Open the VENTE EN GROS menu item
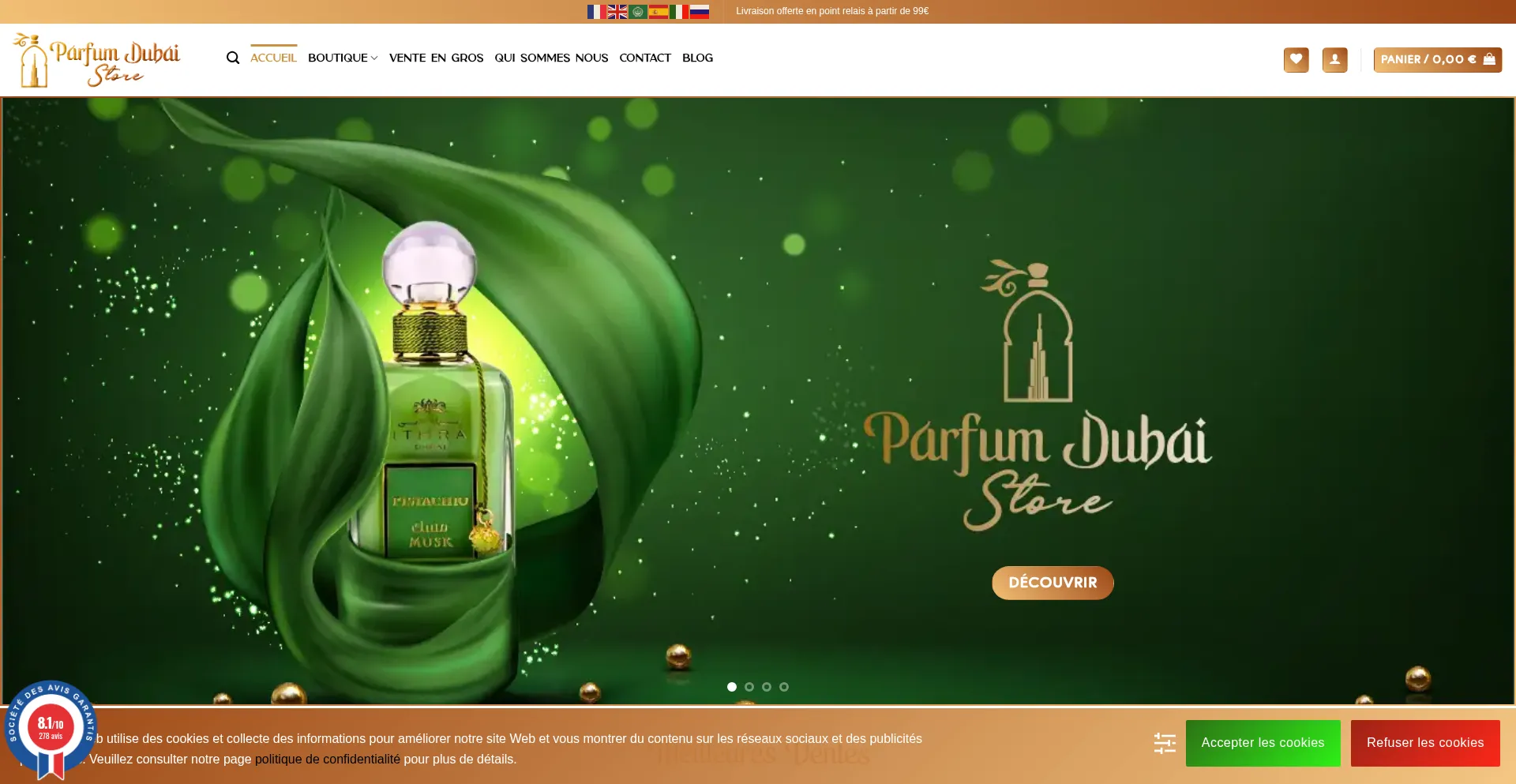Viewport: 1516px width, 784px height. (x=436, y=58)
